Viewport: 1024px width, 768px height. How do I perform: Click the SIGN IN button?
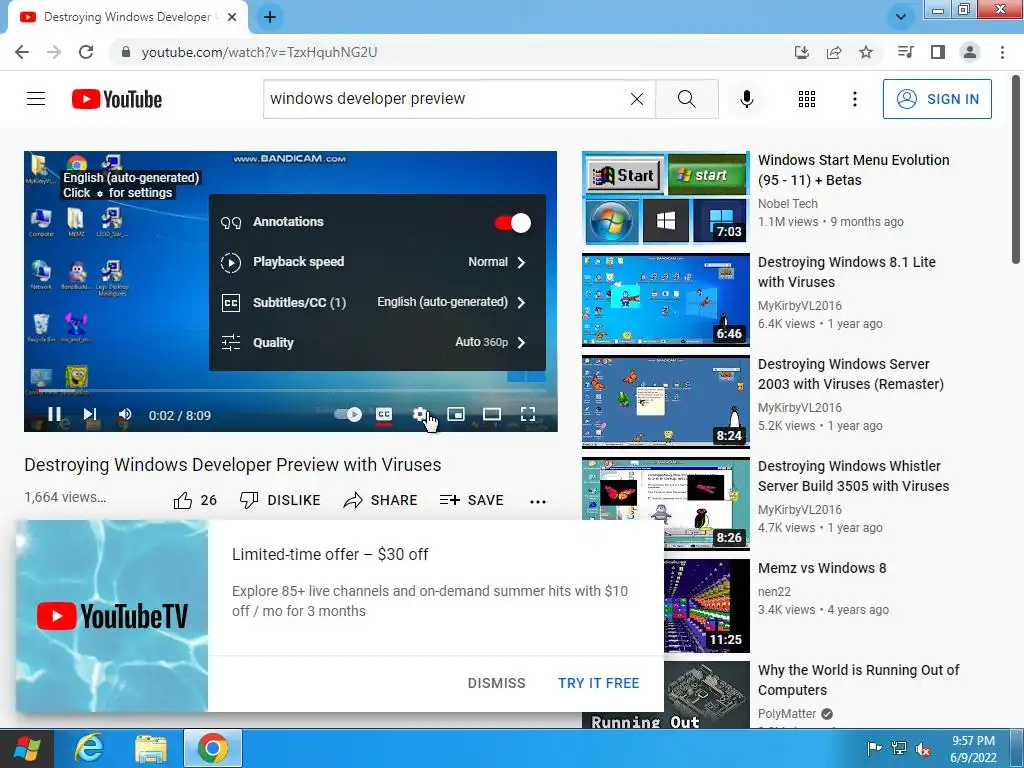(936, 99)
